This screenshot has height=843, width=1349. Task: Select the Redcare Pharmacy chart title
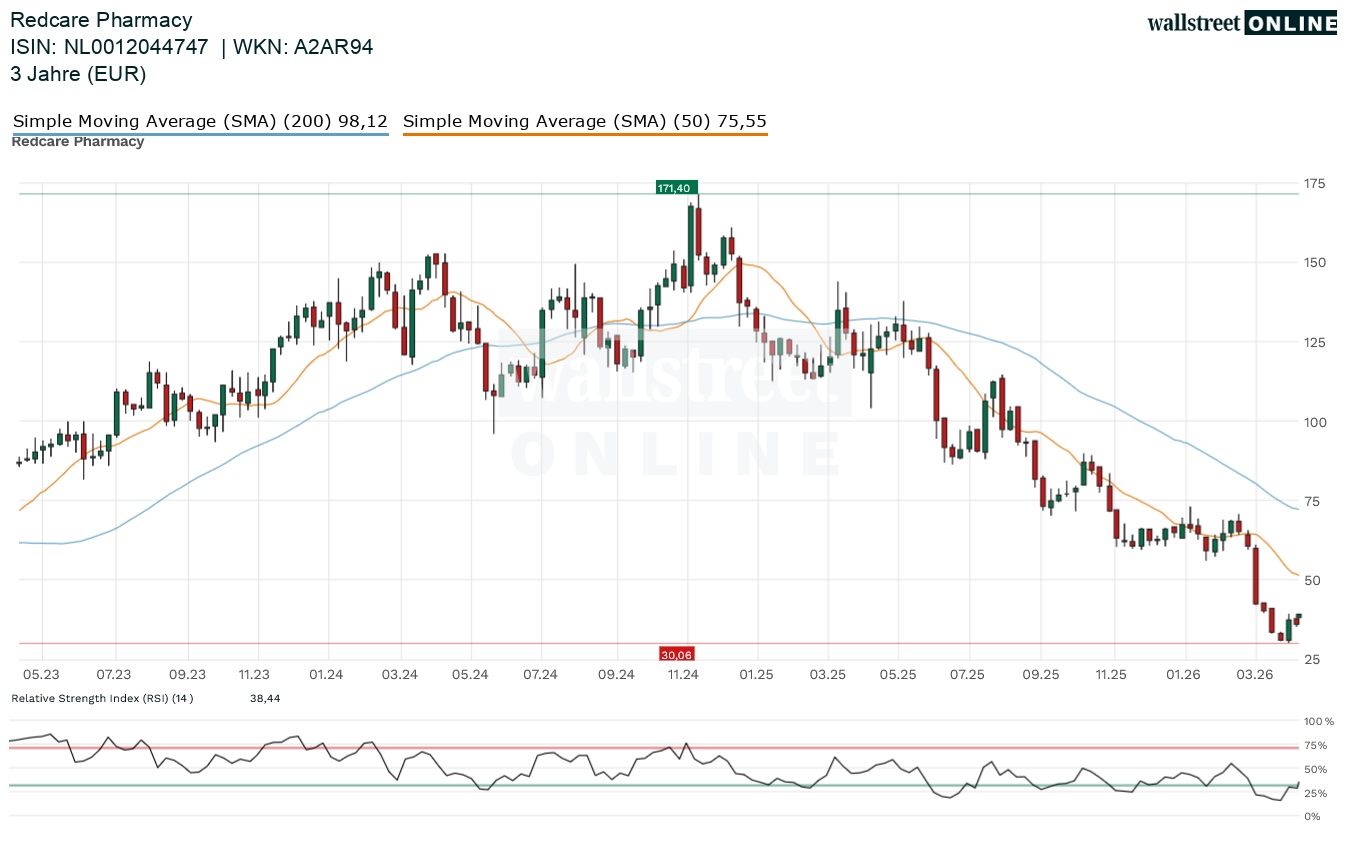pyautogui.click(x=101, y=20)
